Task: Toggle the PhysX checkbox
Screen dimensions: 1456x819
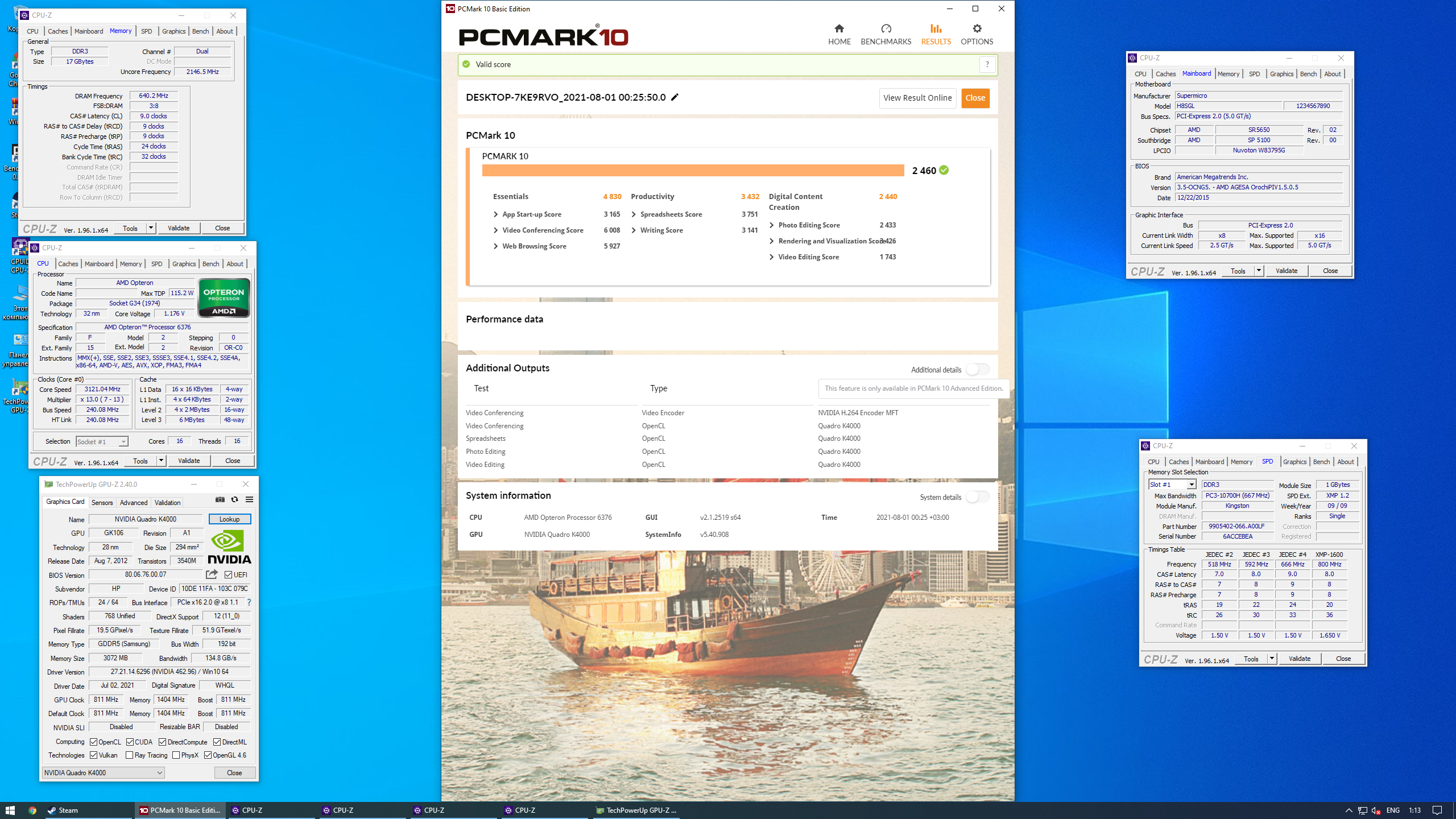Action: click(176, 755)
